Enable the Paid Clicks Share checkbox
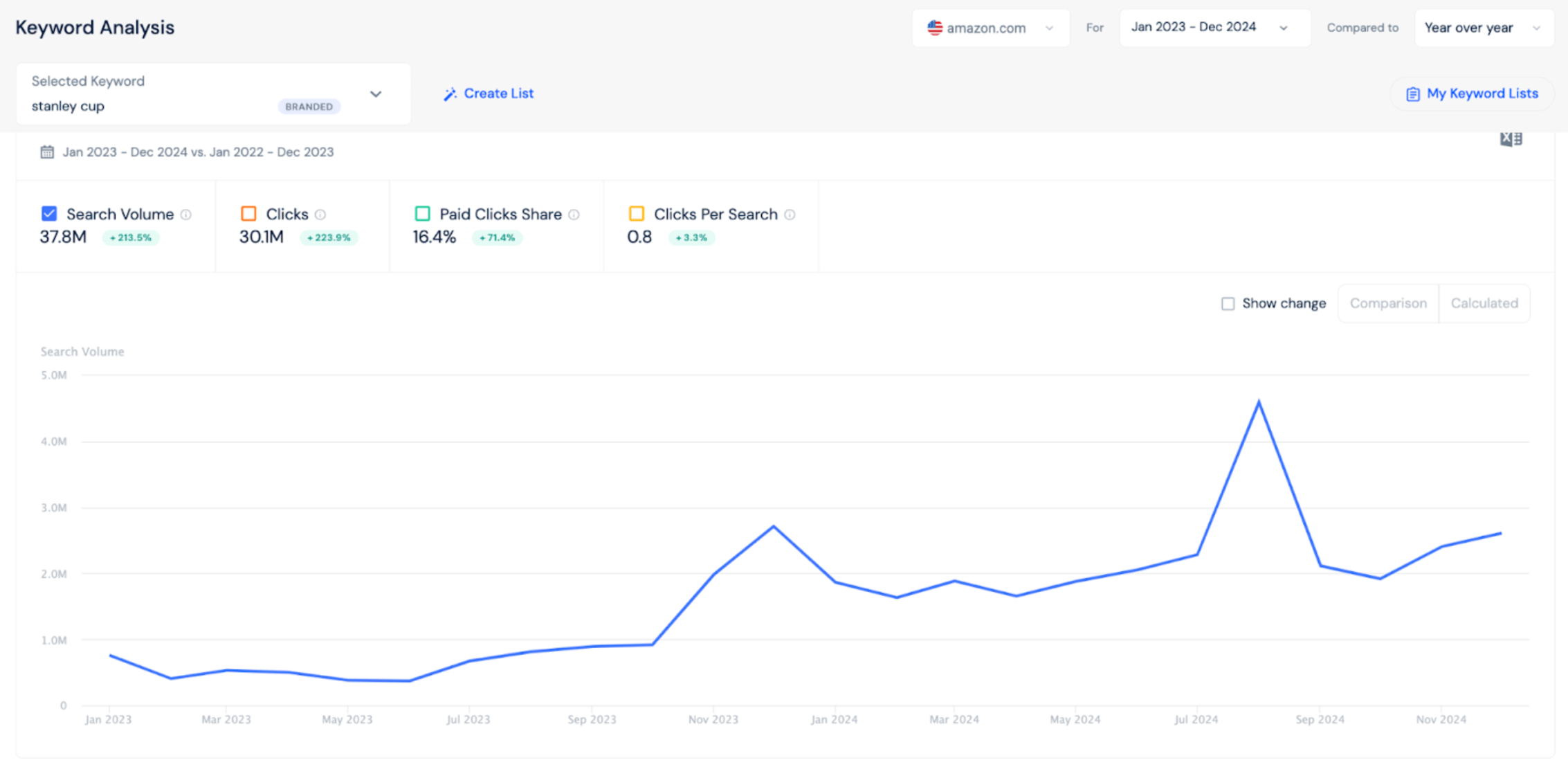This screenshot has height=767, width=1568. click(422, 214)
